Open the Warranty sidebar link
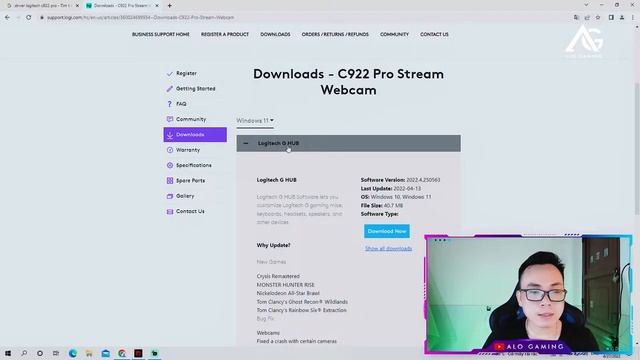Screen dimensions: 640x360 coord(188,150)
